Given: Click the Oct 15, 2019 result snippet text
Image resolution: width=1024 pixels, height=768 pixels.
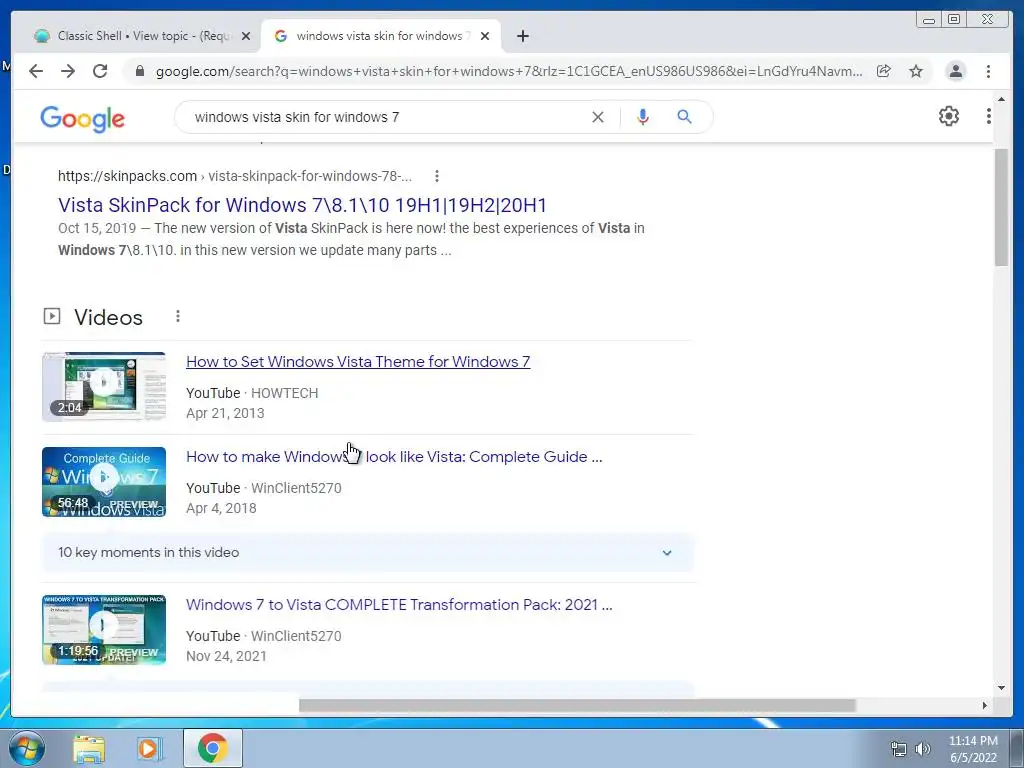Looking at the screenshot, I should click(351, 239).
